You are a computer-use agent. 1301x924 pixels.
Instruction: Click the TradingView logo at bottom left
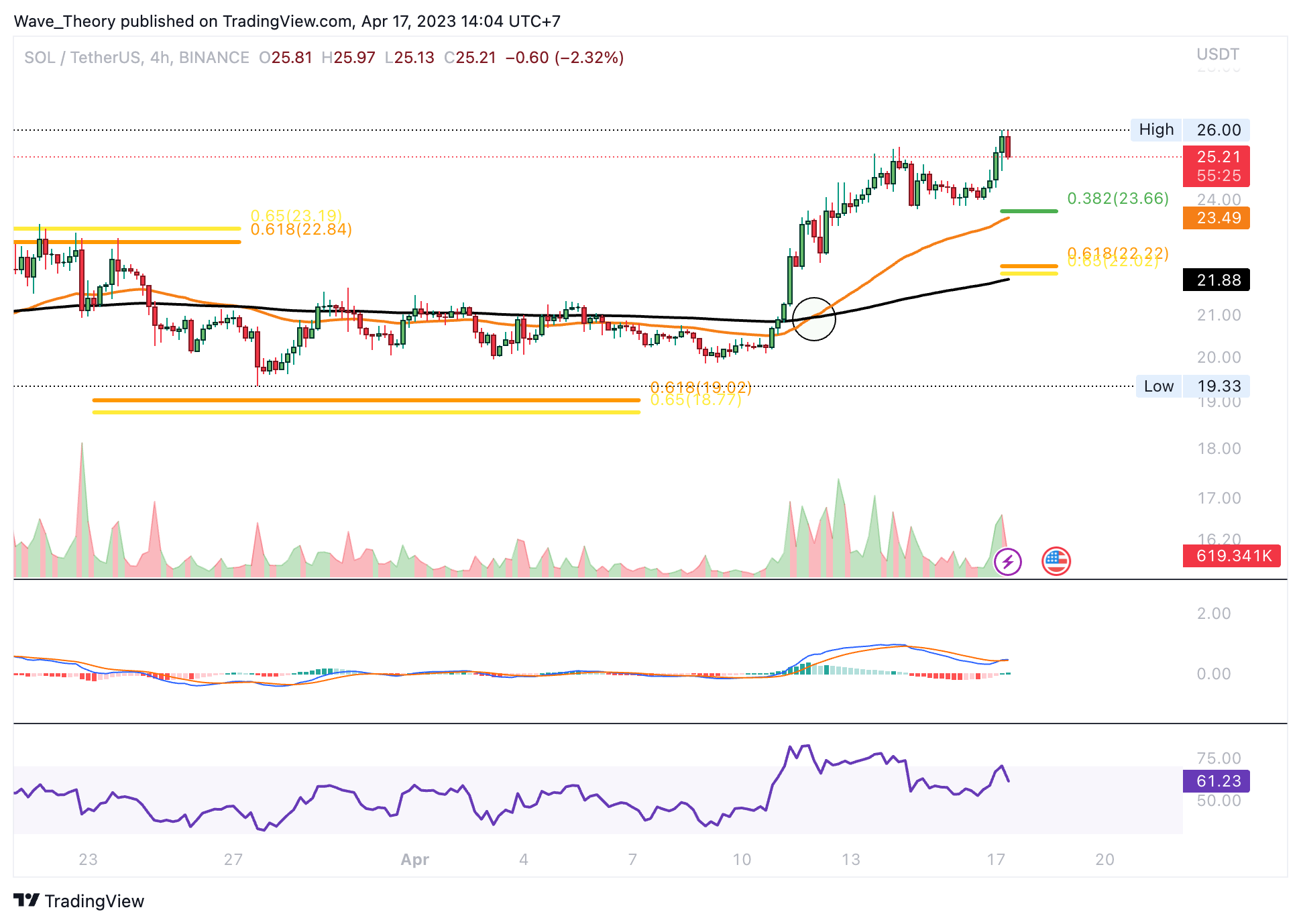tap(79, 901)
